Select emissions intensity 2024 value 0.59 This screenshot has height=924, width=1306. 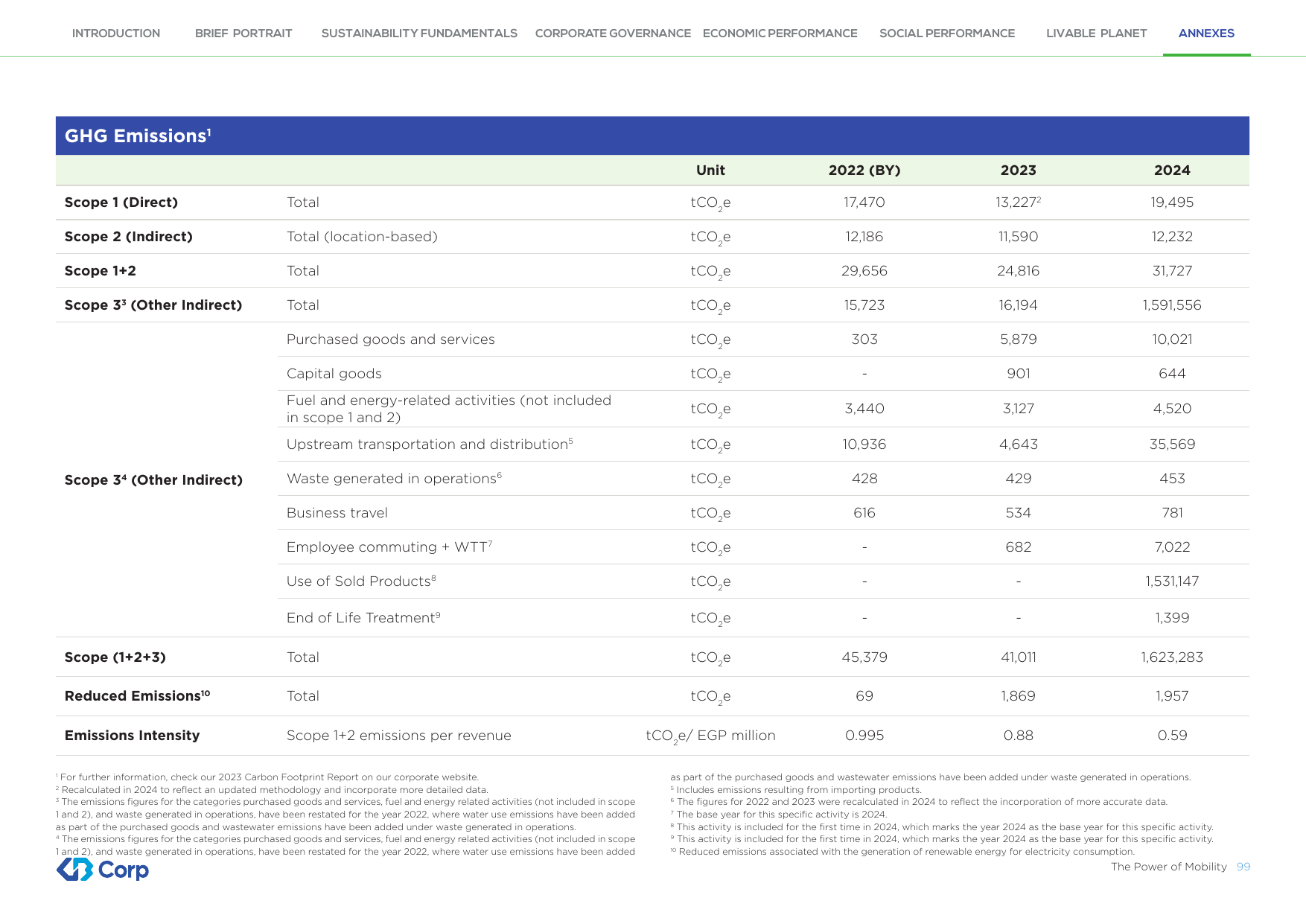[x=1172, y=736]
